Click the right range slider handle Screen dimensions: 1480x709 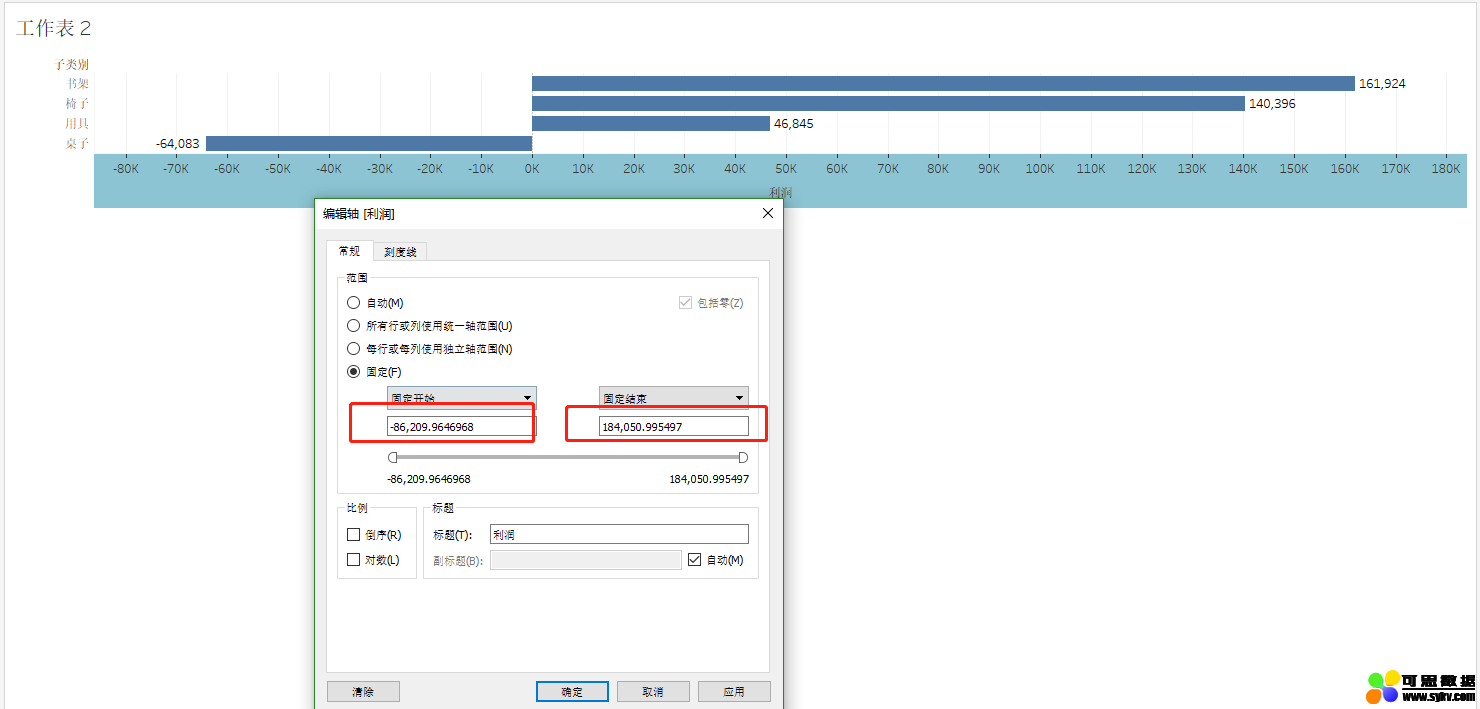tap(743, 457)
